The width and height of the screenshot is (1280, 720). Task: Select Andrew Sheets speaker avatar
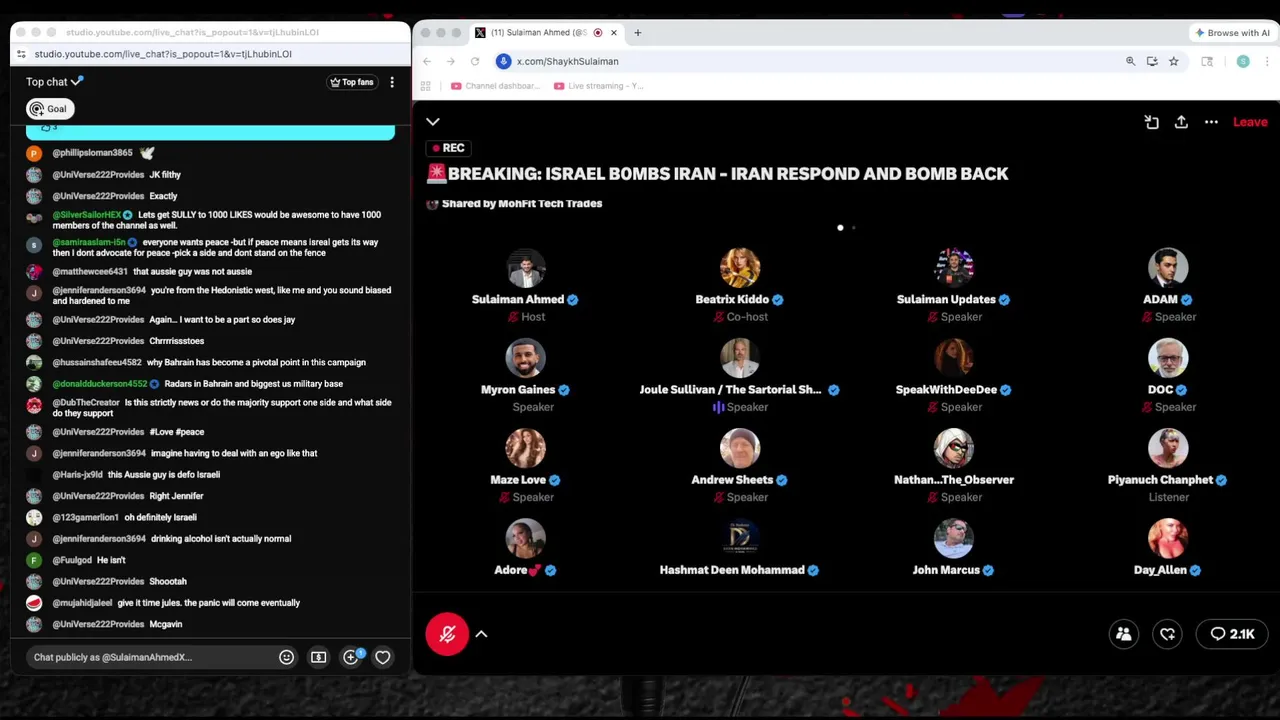pyautogui.click(x=740, y=448)
